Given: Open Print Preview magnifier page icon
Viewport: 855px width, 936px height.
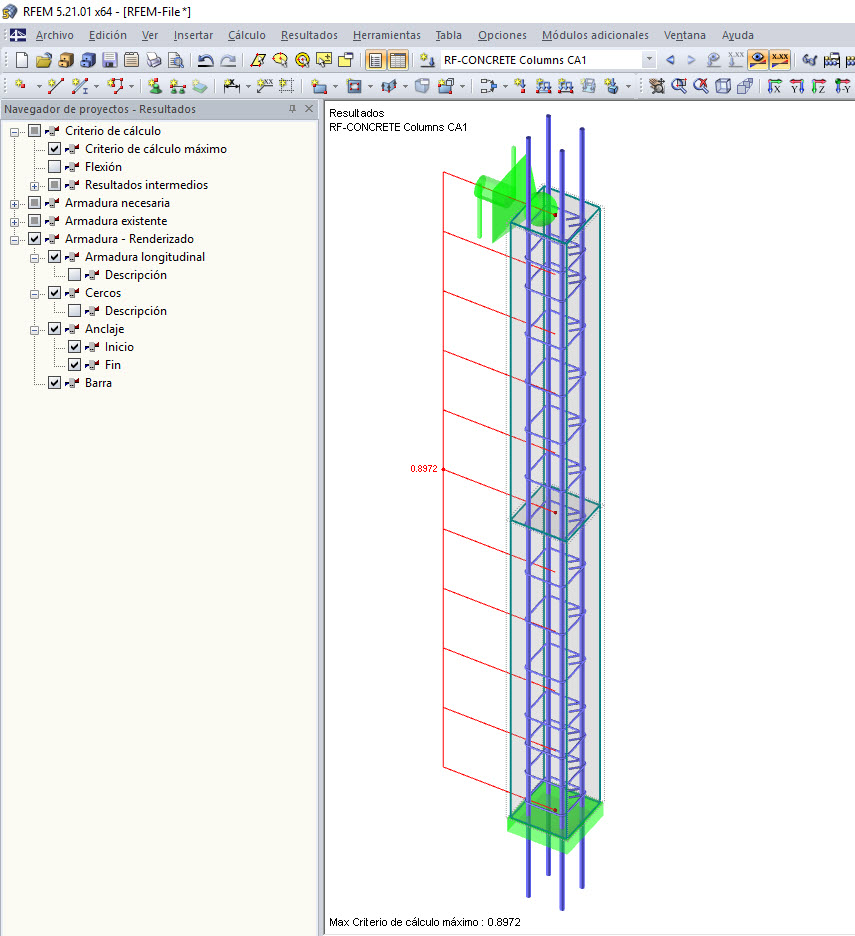Looking at the screenshot, I should tap(176, 60).
